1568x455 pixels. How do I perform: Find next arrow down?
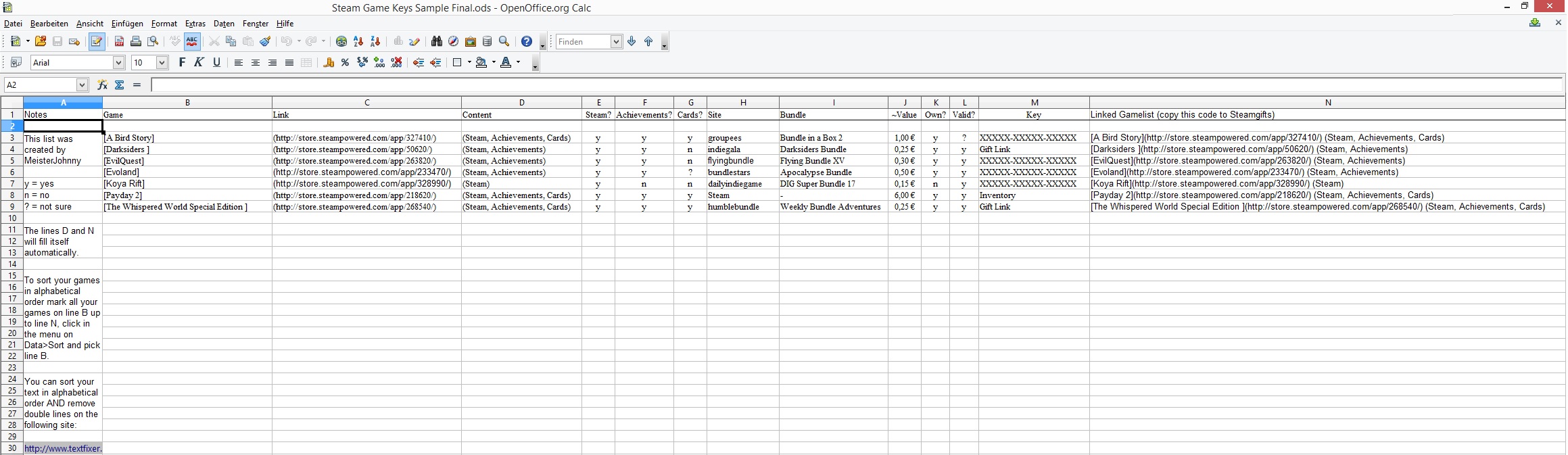click(632, 42)
